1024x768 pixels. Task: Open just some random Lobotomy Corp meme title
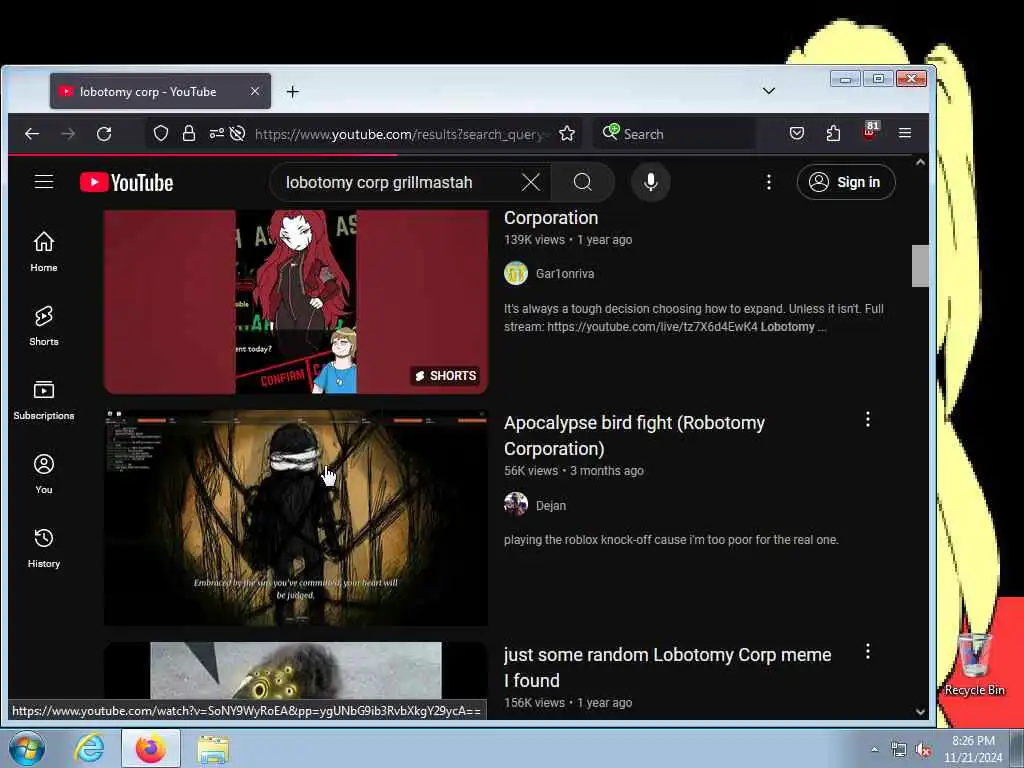tap(667, 667)
